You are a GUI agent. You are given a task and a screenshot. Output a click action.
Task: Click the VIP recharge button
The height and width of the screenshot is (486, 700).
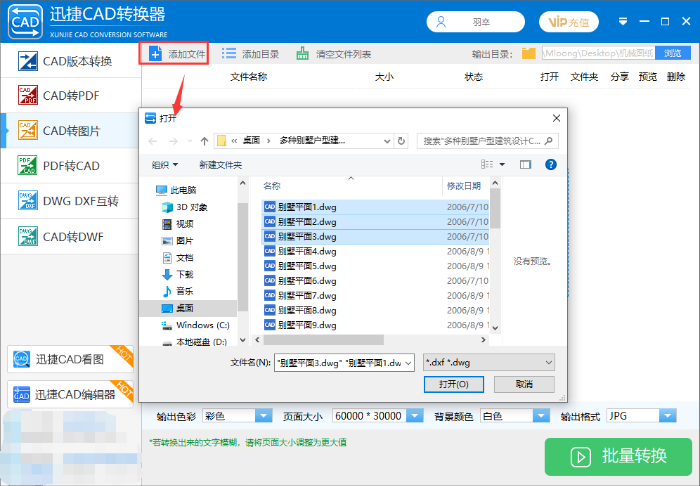coord(568,22)
